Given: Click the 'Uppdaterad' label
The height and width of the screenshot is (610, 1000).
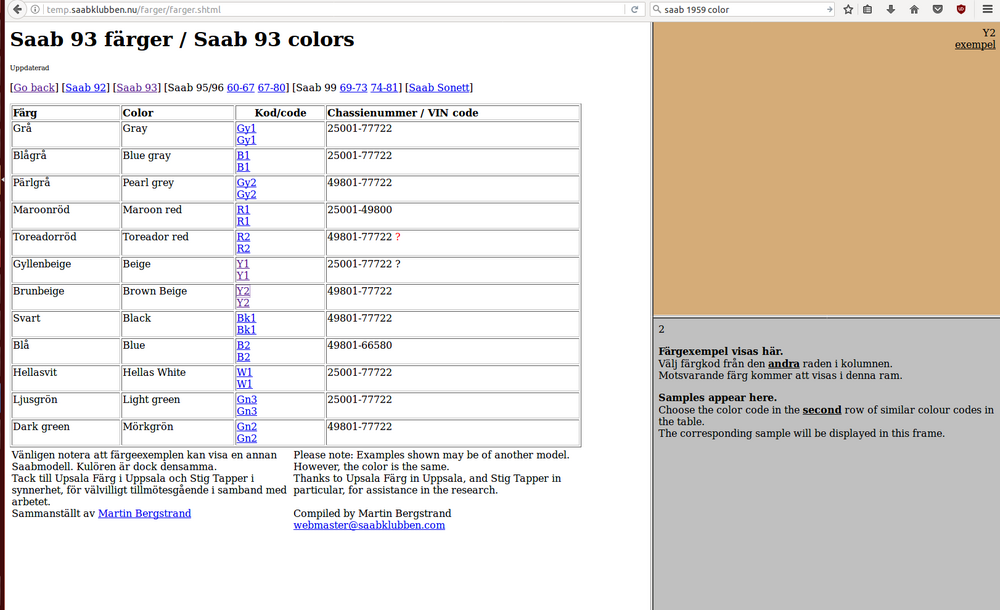Looking at the screenshot, I should [29, 68].
